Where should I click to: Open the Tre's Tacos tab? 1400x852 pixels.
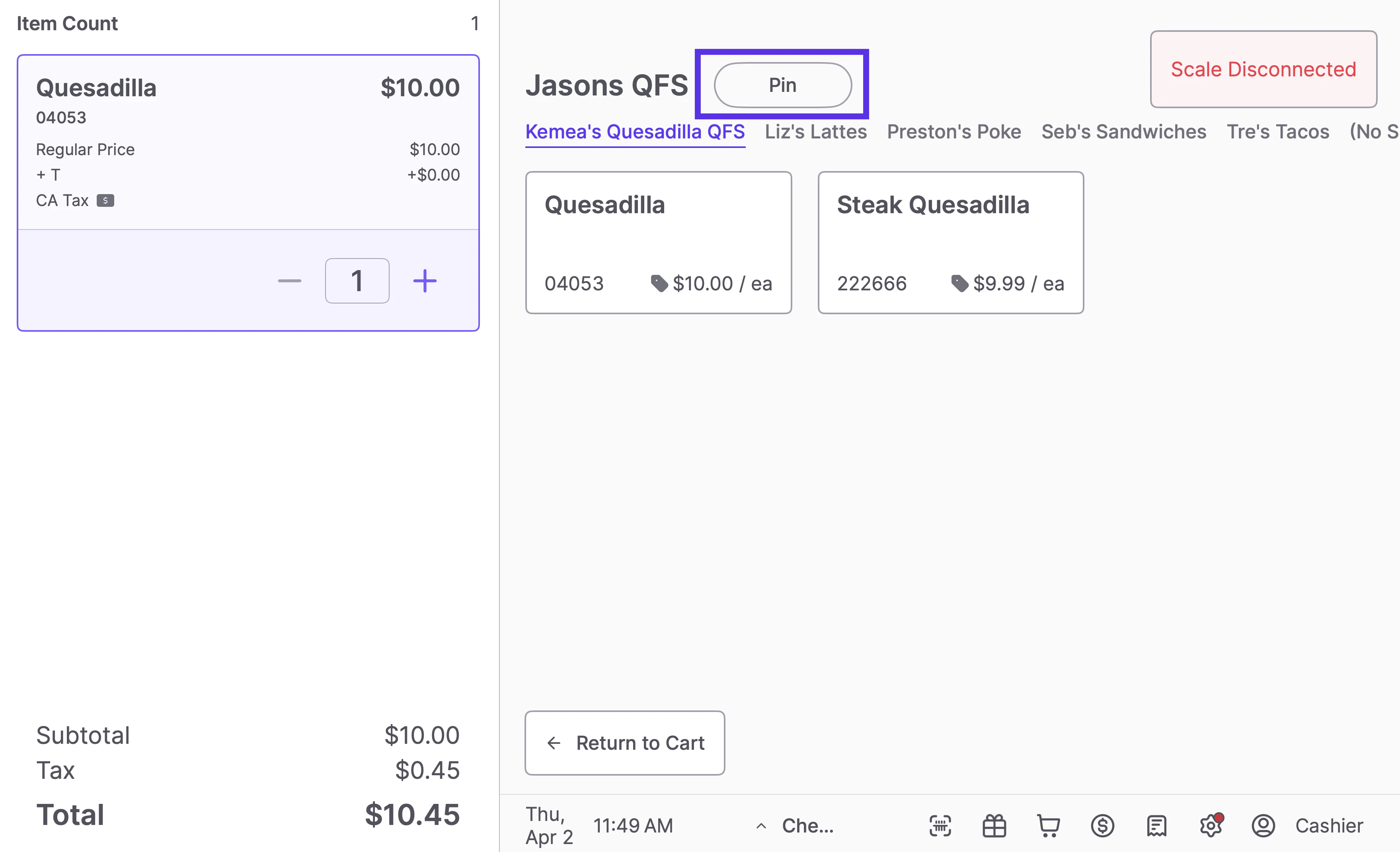pos(1277,132)
